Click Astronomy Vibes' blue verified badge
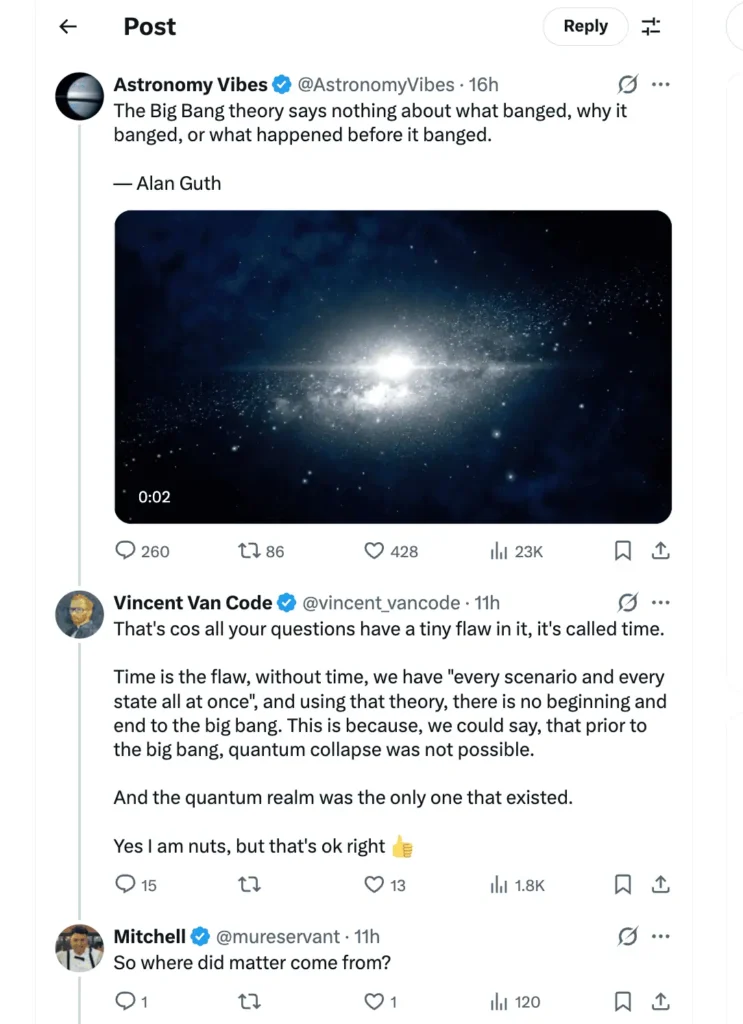743x1024 pixels. coord(282,85)
